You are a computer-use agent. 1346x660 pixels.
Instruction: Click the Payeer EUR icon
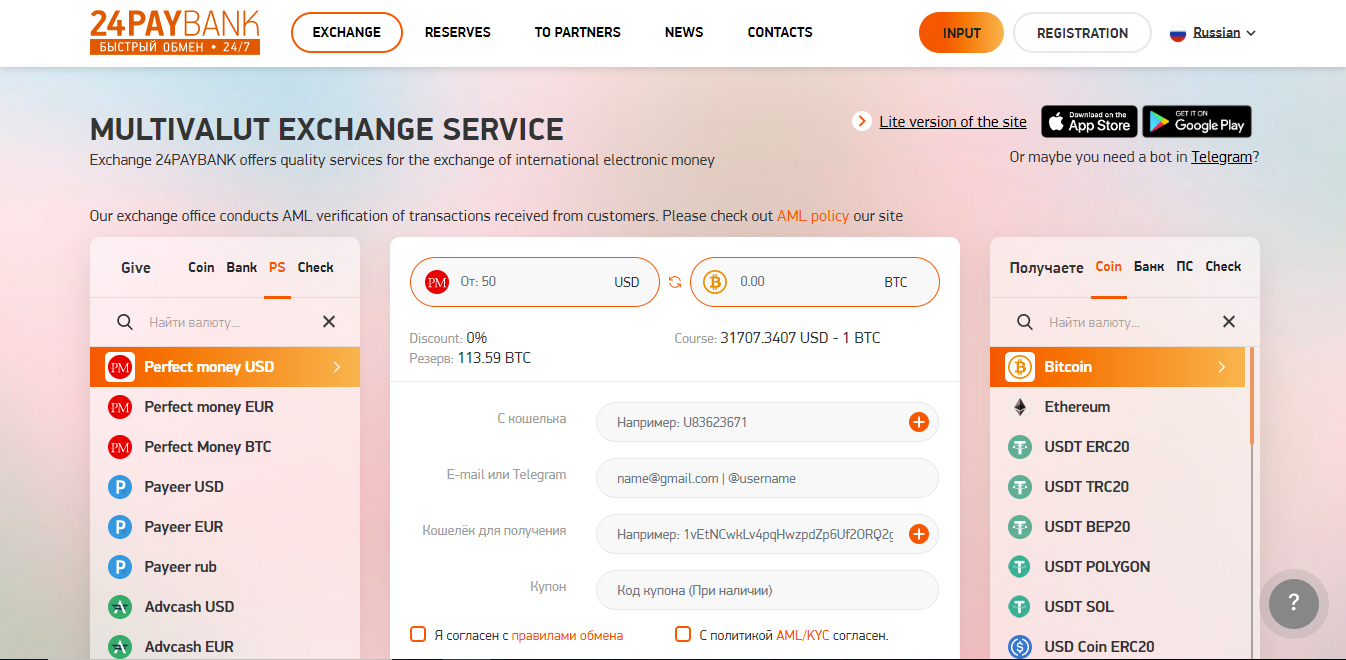coord(120,527)
